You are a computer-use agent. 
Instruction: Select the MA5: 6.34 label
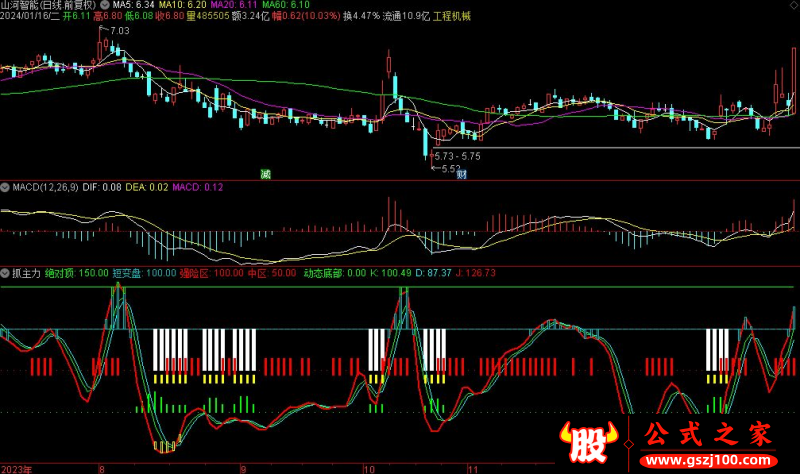[133, 5]
